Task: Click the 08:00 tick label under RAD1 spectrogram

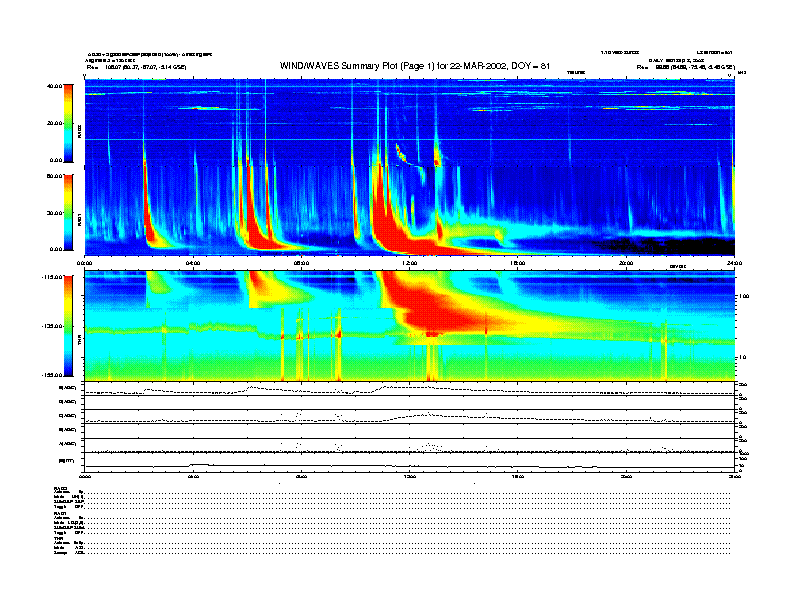Action: pyautogui.click(x=301, y=263)
